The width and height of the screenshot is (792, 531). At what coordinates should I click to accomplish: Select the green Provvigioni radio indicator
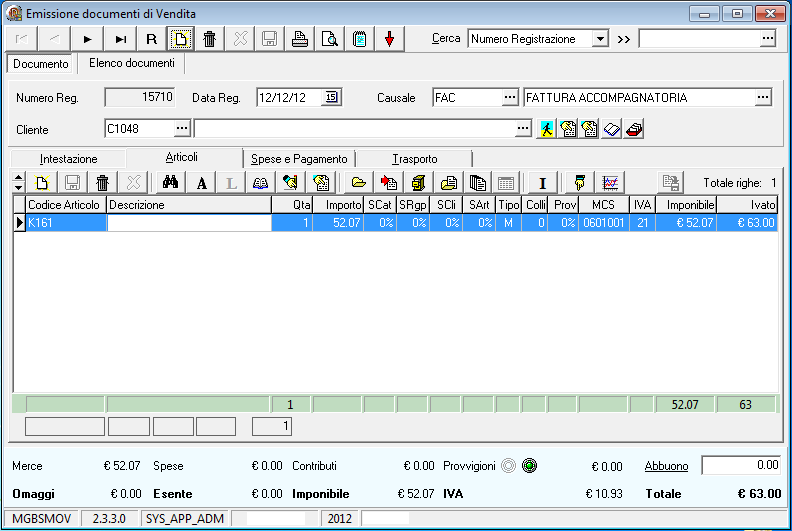pos(529,465)
